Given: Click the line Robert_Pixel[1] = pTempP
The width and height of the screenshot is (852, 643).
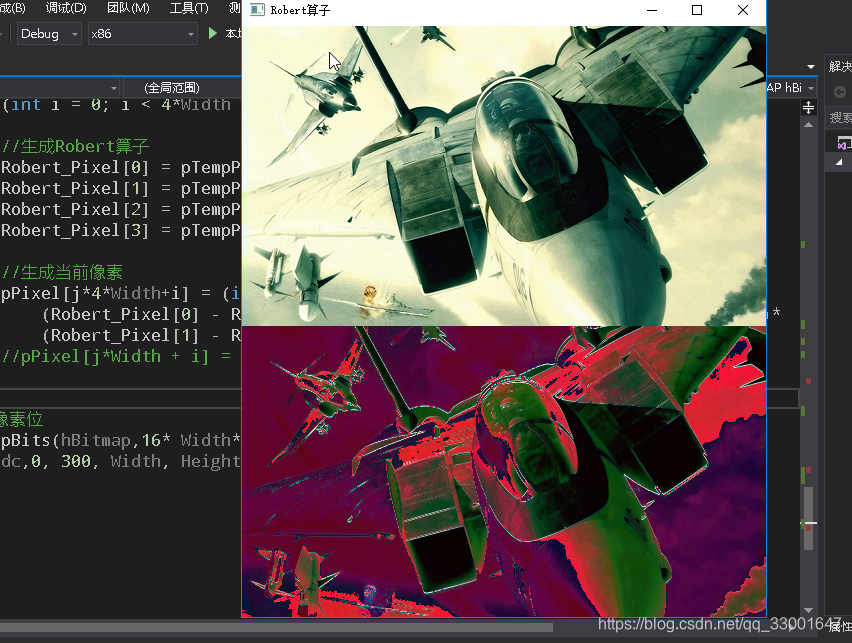Looking at the screenshot, I should pyautogui.click(x=120, y=189).
